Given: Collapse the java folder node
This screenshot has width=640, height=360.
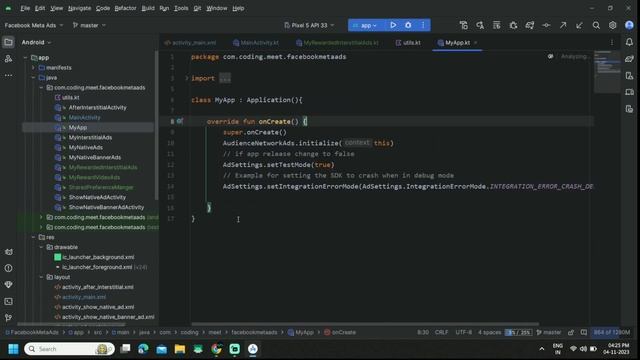Looking at the screenshot, I should point(33,78).
